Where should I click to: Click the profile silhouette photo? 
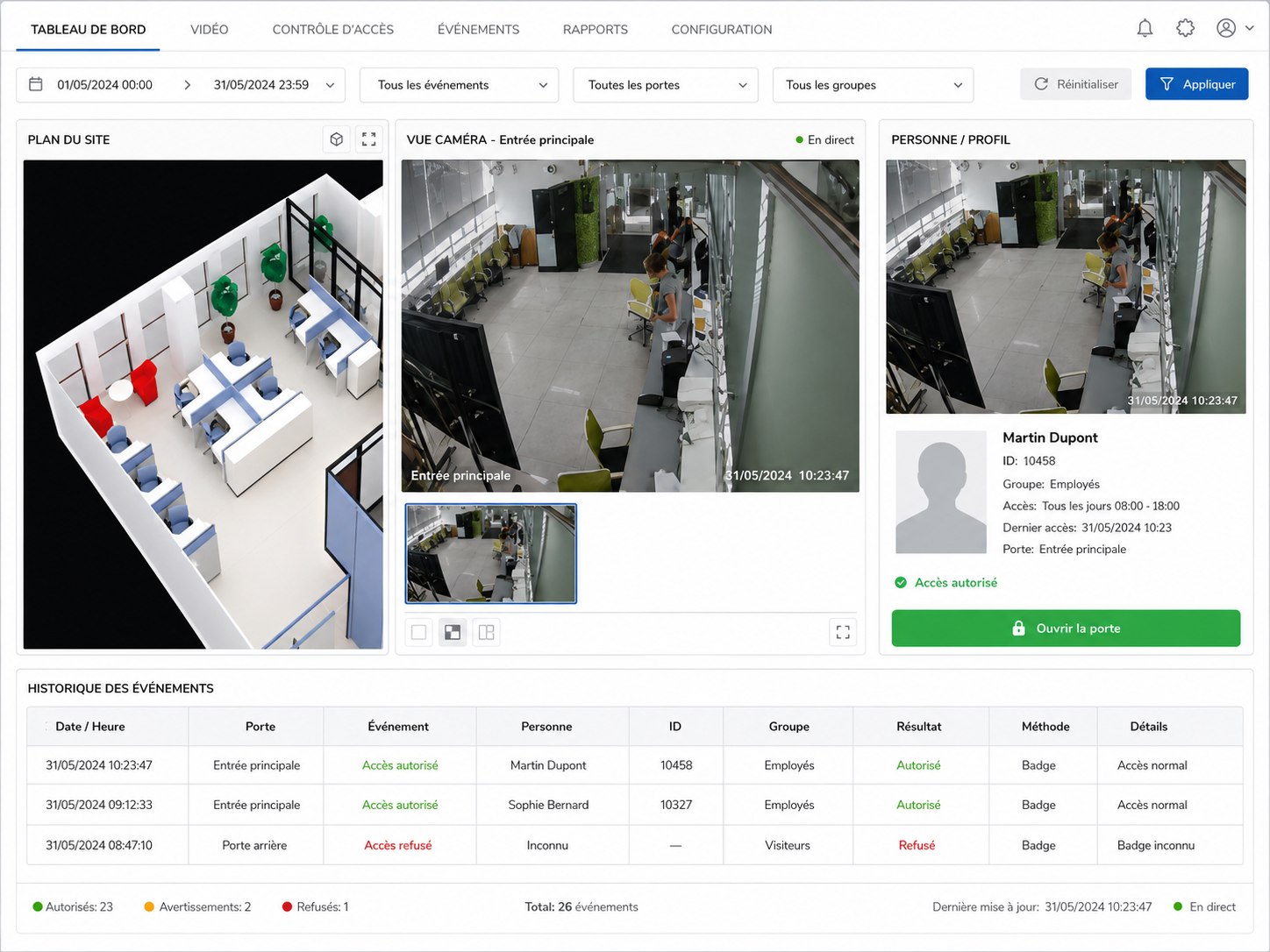point(941,492)
